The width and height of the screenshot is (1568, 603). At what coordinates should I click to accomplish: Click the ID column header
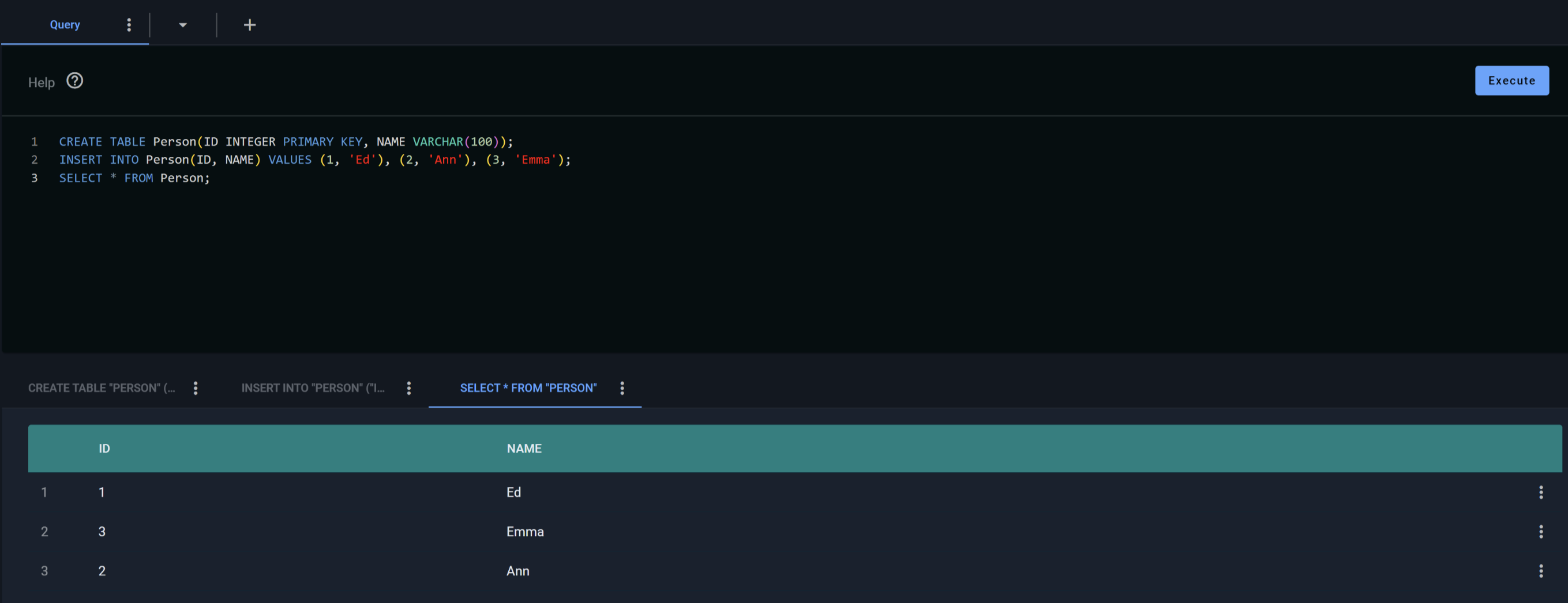pos(104,449)
